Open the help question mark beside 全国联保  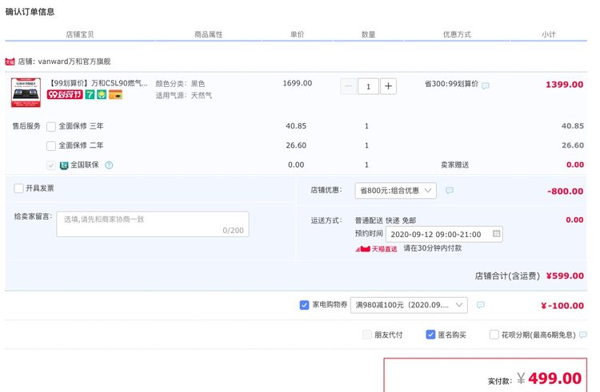[x=109, y=165]
